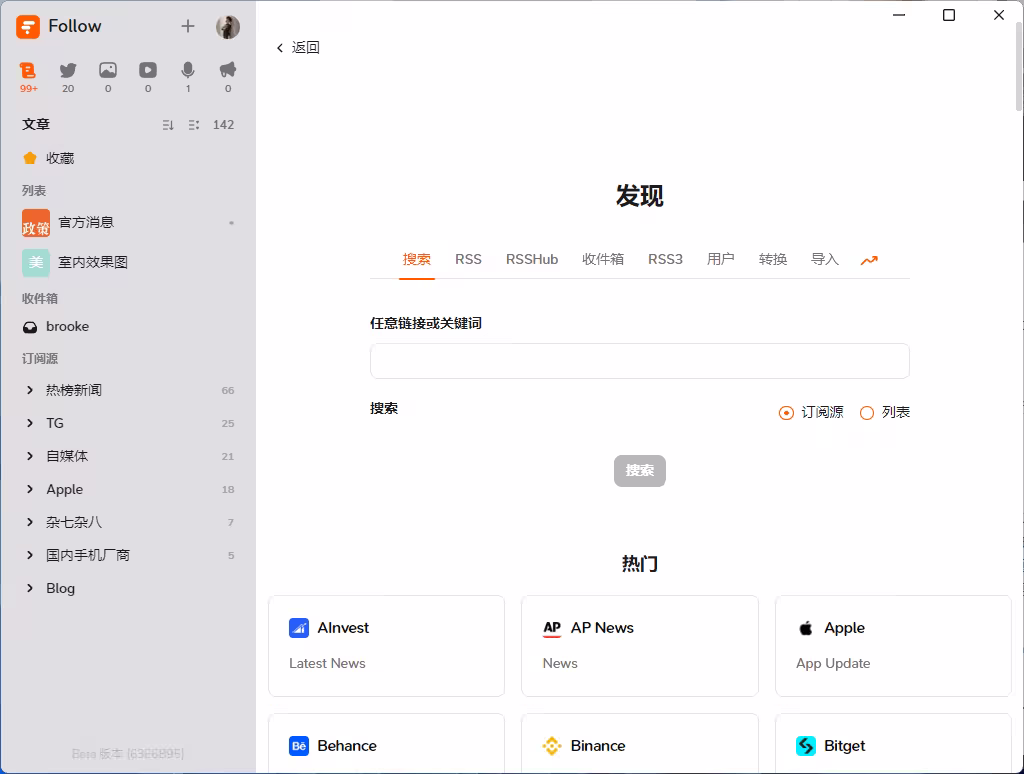Viewport: 1024px width, 774px height.
Task: Open the Behance card
Action: 387,744
